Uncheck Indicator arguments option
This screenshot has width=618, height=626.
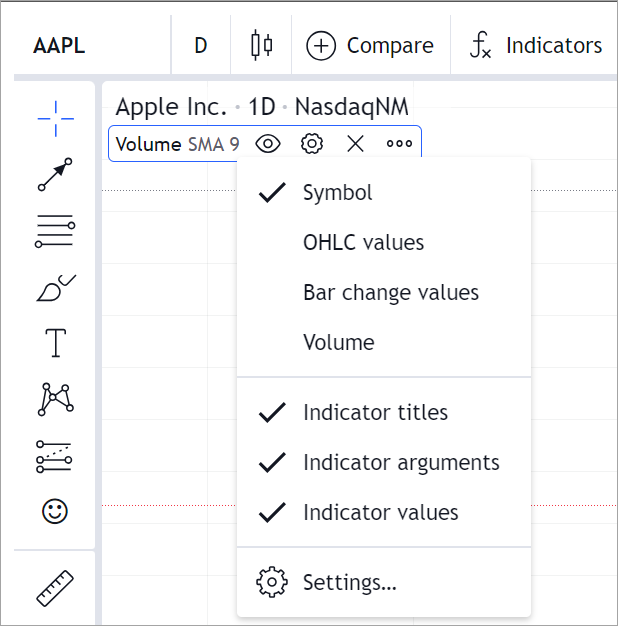[384, 462]
